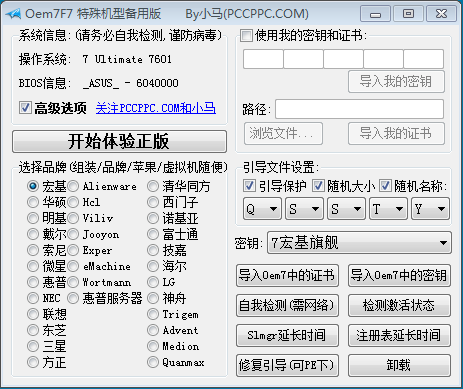Select the 华硕 brand radio button
The height and width of the screenshot is (389, 463).
point(33,202)
